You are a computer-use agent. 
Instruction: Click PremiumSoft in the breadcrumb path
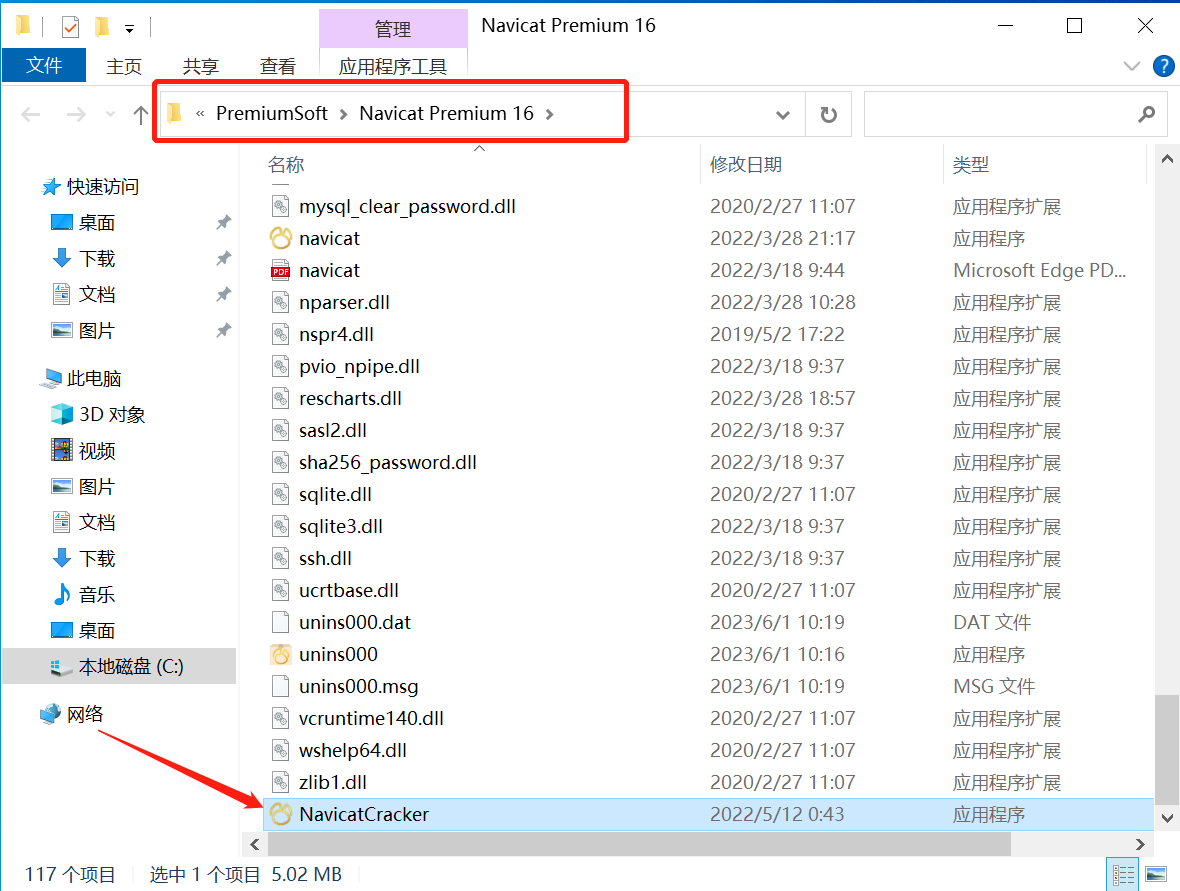click(x=271, y=113)
